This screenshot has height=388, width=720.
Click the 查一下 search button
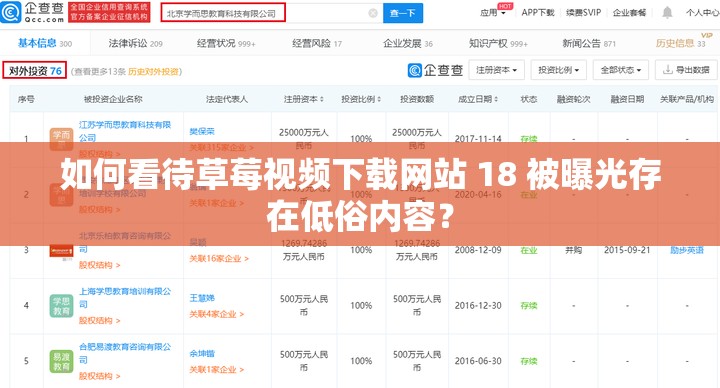coord(403,13)
